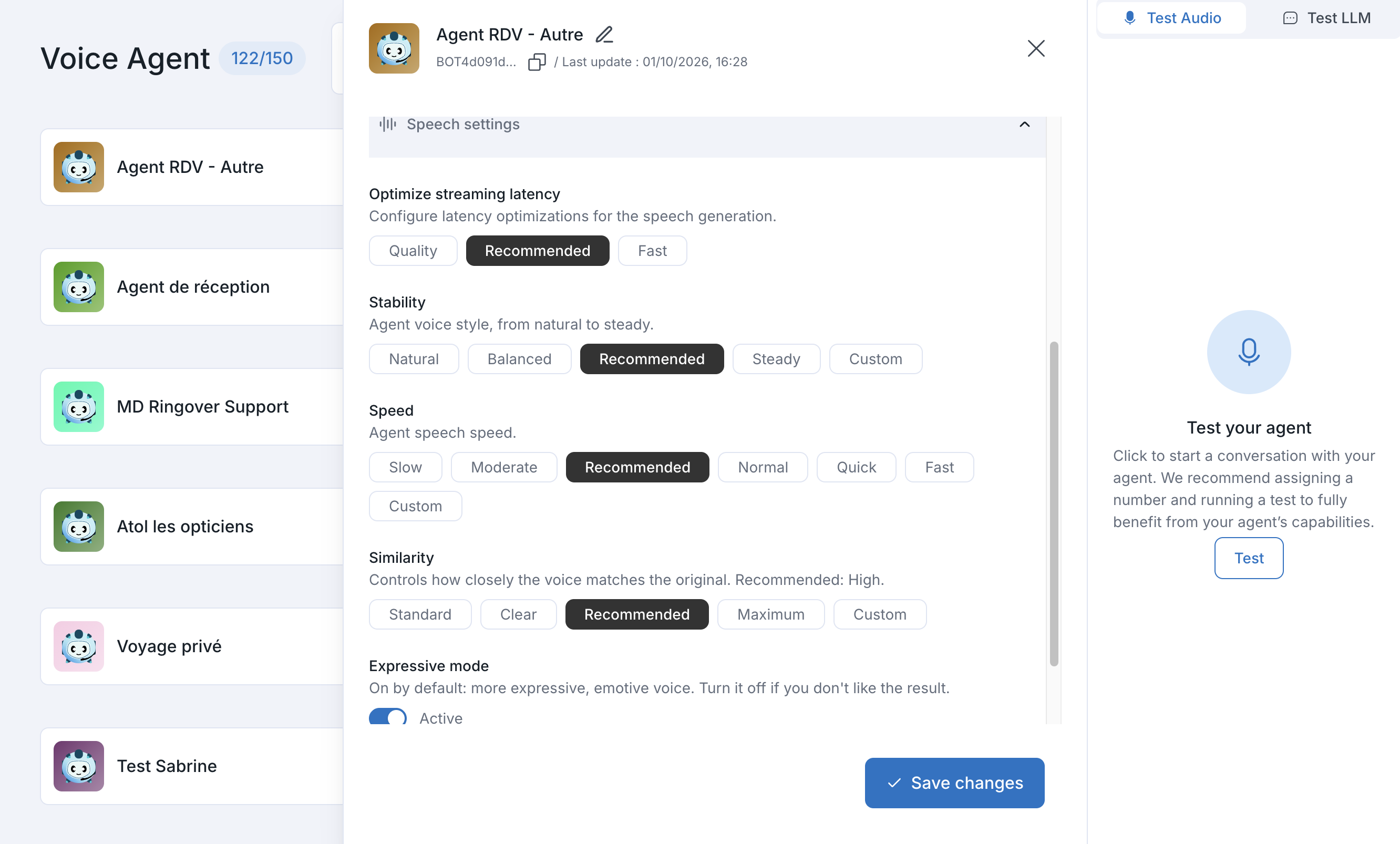Screen dimensions: 1400x844
Task: Open the Test Sabrine agent
Action: point(192,767)
